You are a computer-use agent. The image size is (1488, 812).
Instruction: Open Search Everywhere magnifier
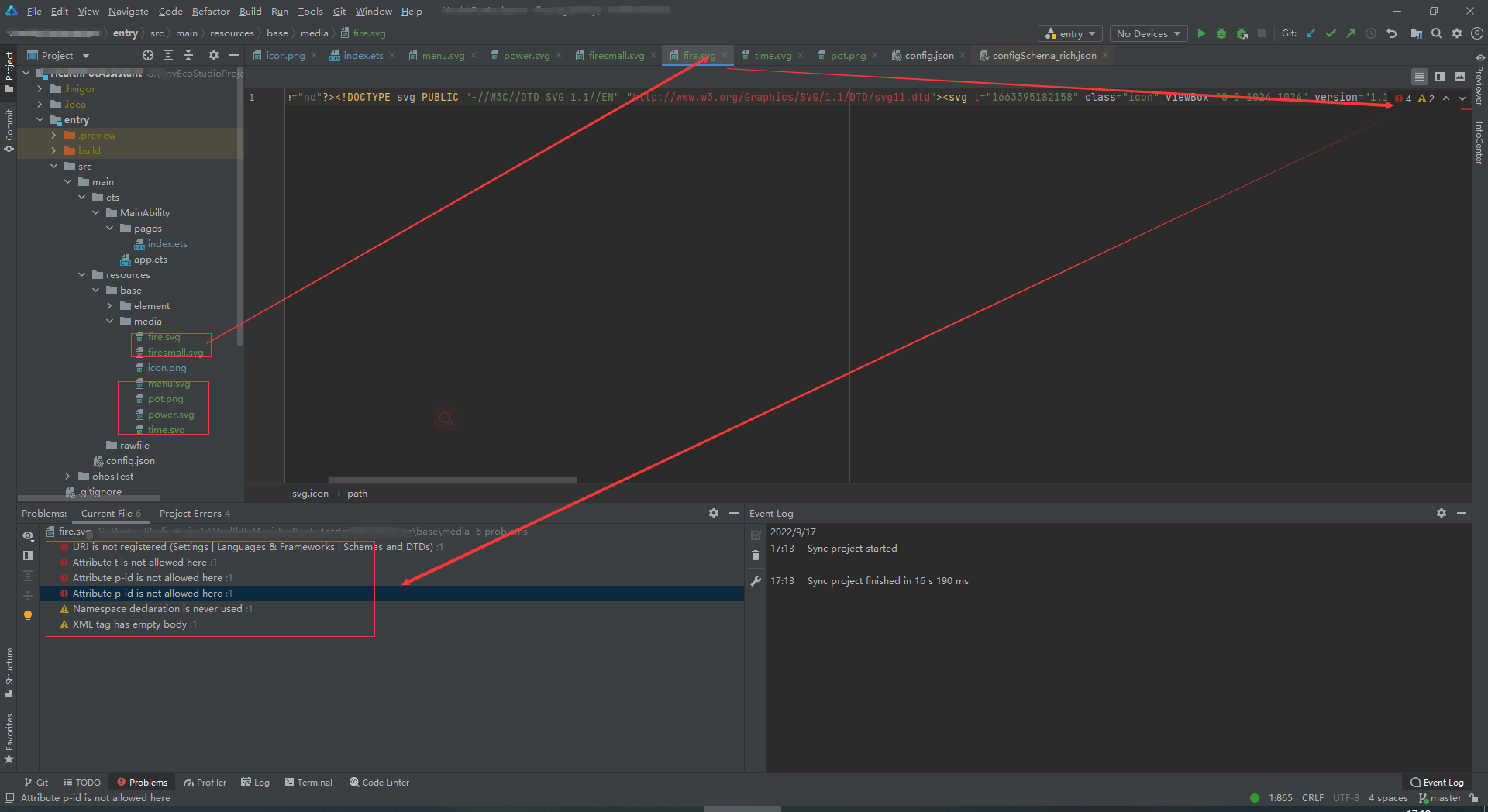point(1437,33)
